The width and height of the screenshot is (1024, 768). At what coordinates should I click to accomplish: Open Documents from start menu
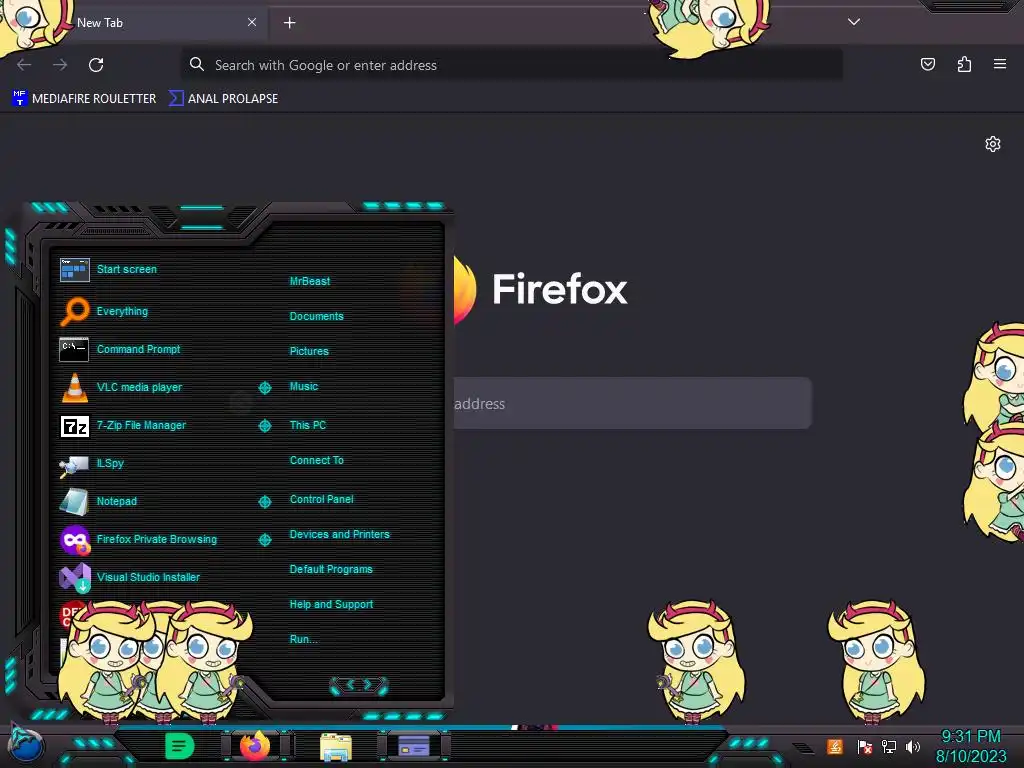(x=316, y=316)
